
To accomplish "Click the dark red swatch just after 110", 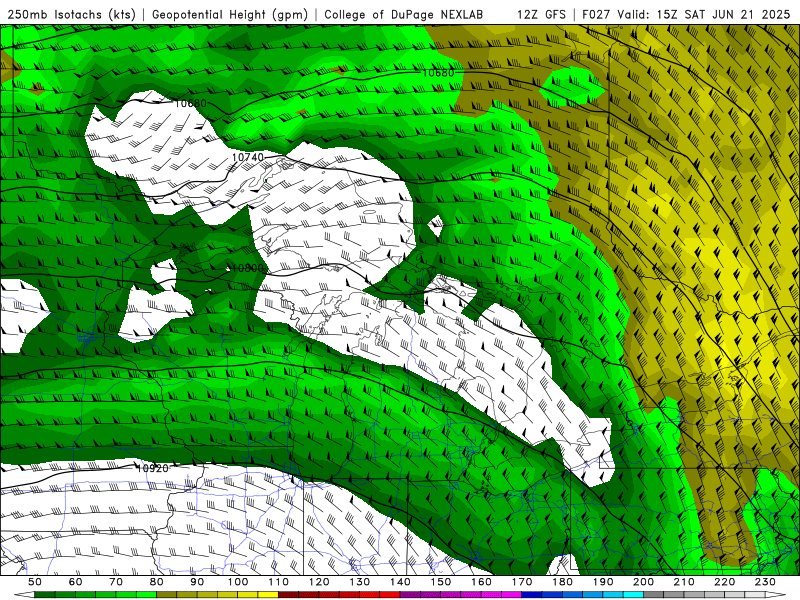I will 289,595.
